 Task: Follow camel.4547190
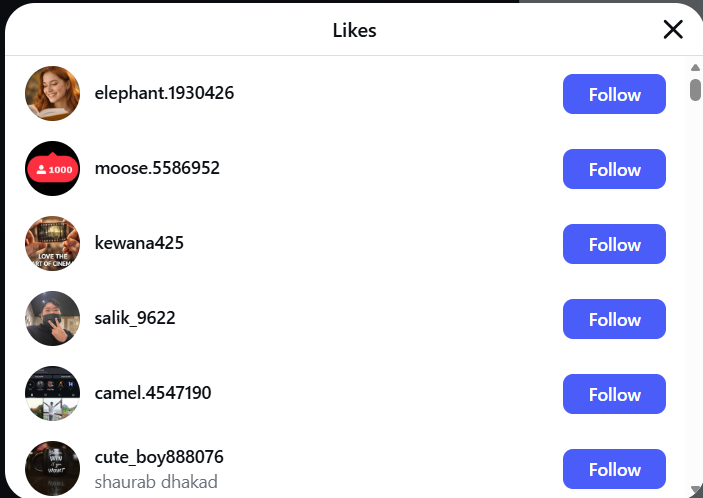point(614,394)
